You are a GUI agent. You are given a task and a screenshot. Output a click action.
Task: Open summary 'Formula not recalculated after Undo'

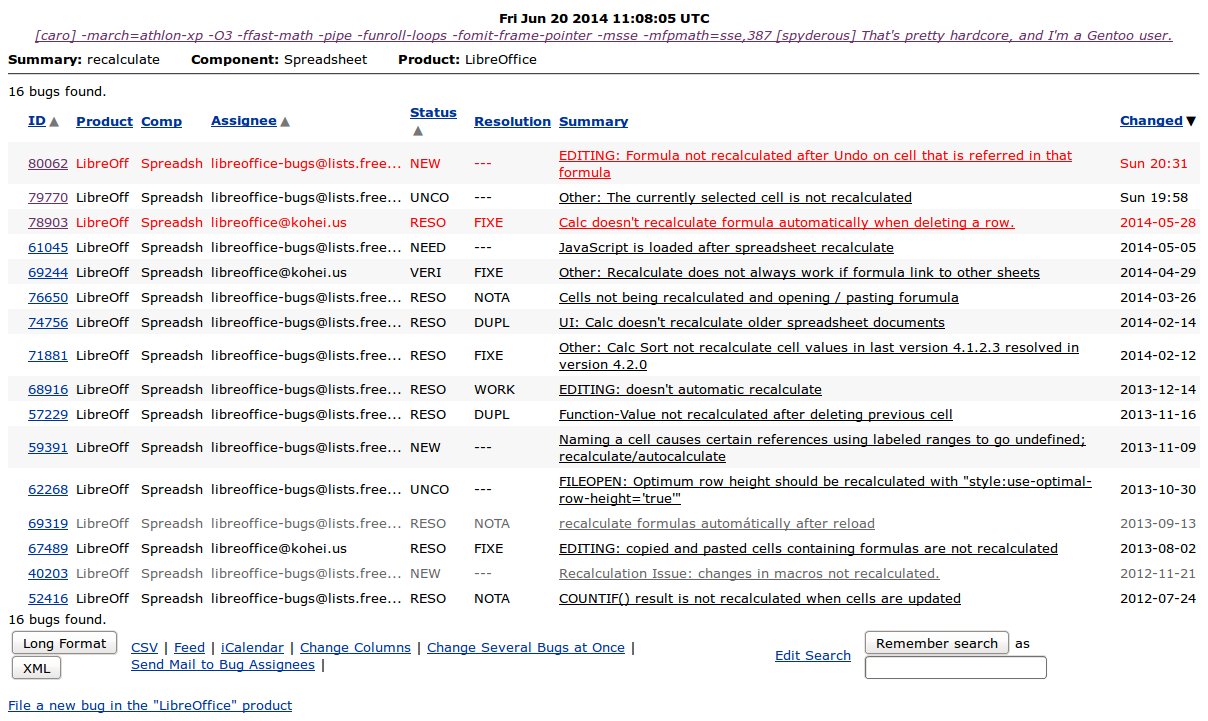(815, 163)
